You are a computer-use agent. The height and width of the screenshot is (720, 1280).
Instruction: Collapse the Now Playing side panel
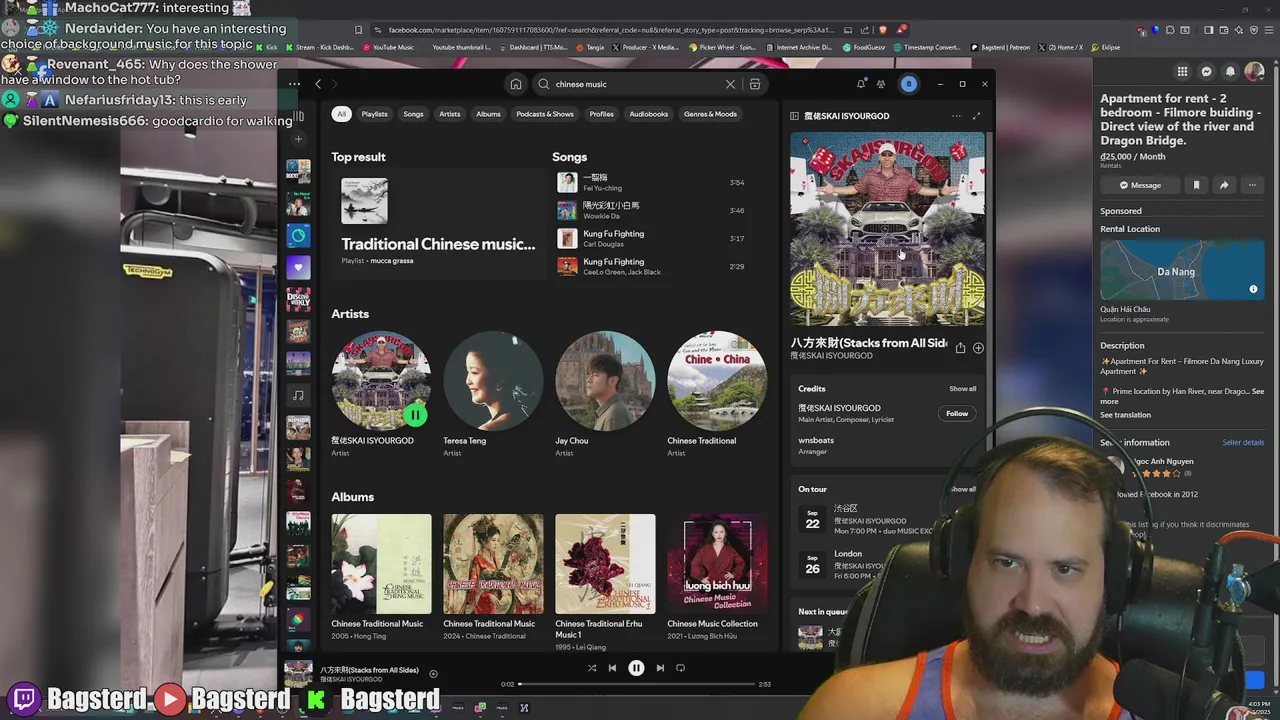click(x=795, y=116)
